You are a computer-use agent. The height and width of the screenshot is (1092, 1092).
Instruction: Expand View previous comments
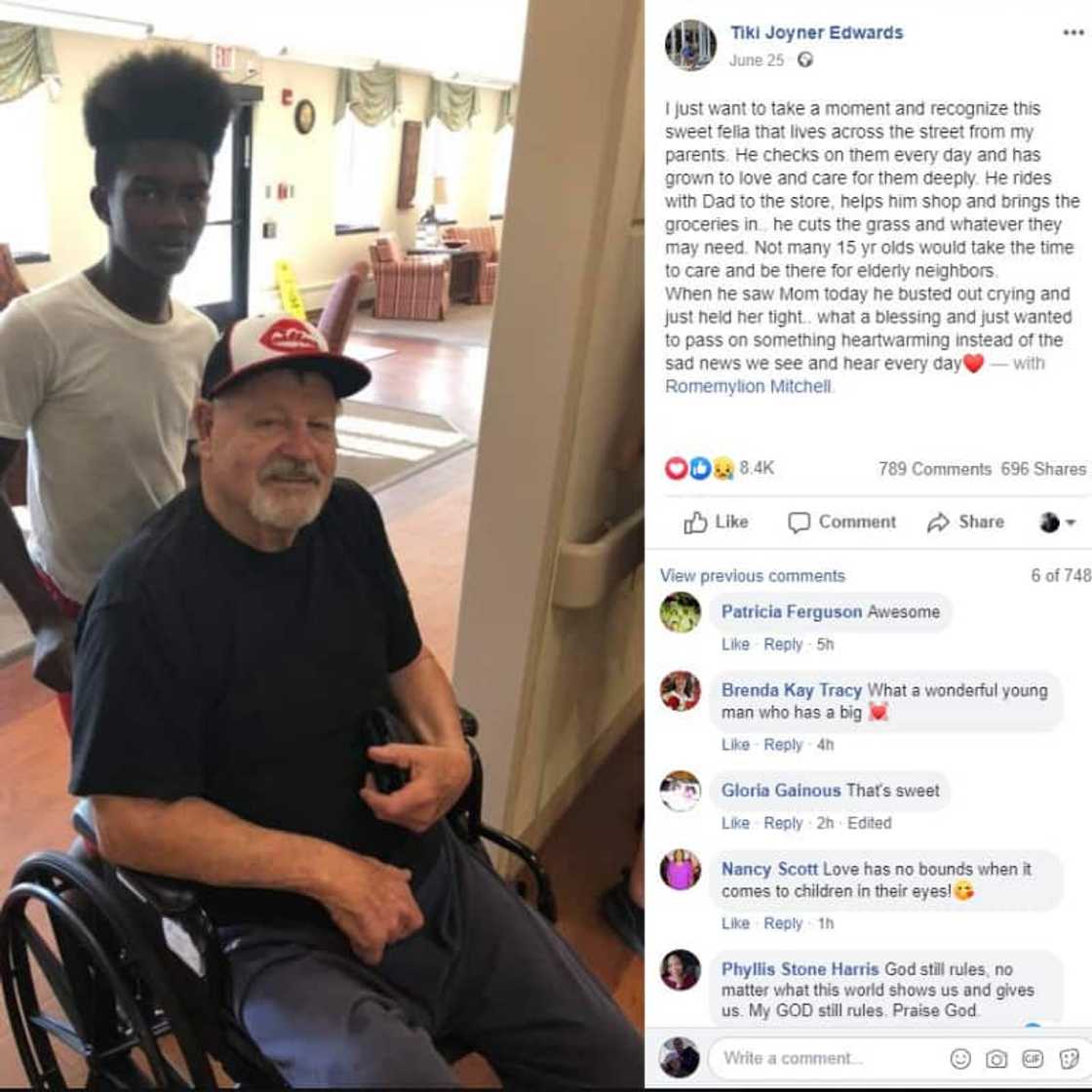click(752, 576)
